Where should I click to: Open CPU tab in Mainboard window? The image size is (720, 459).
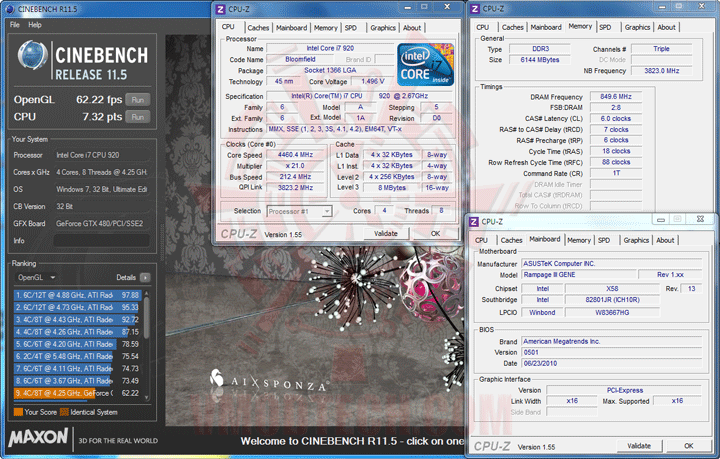[x=481, y=240]
